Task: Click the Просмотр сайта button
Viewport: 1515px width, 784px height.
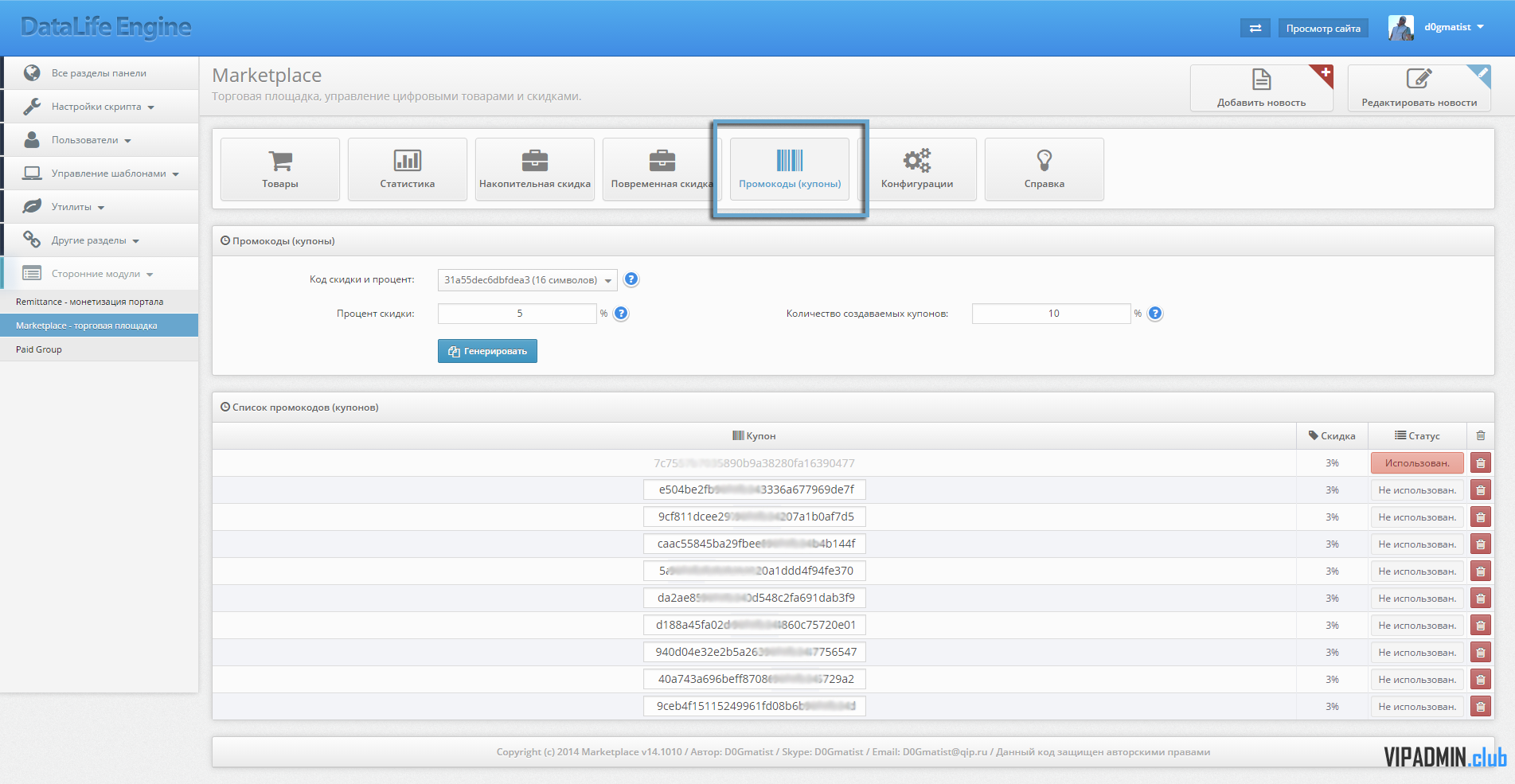Action: point(1323,29)
